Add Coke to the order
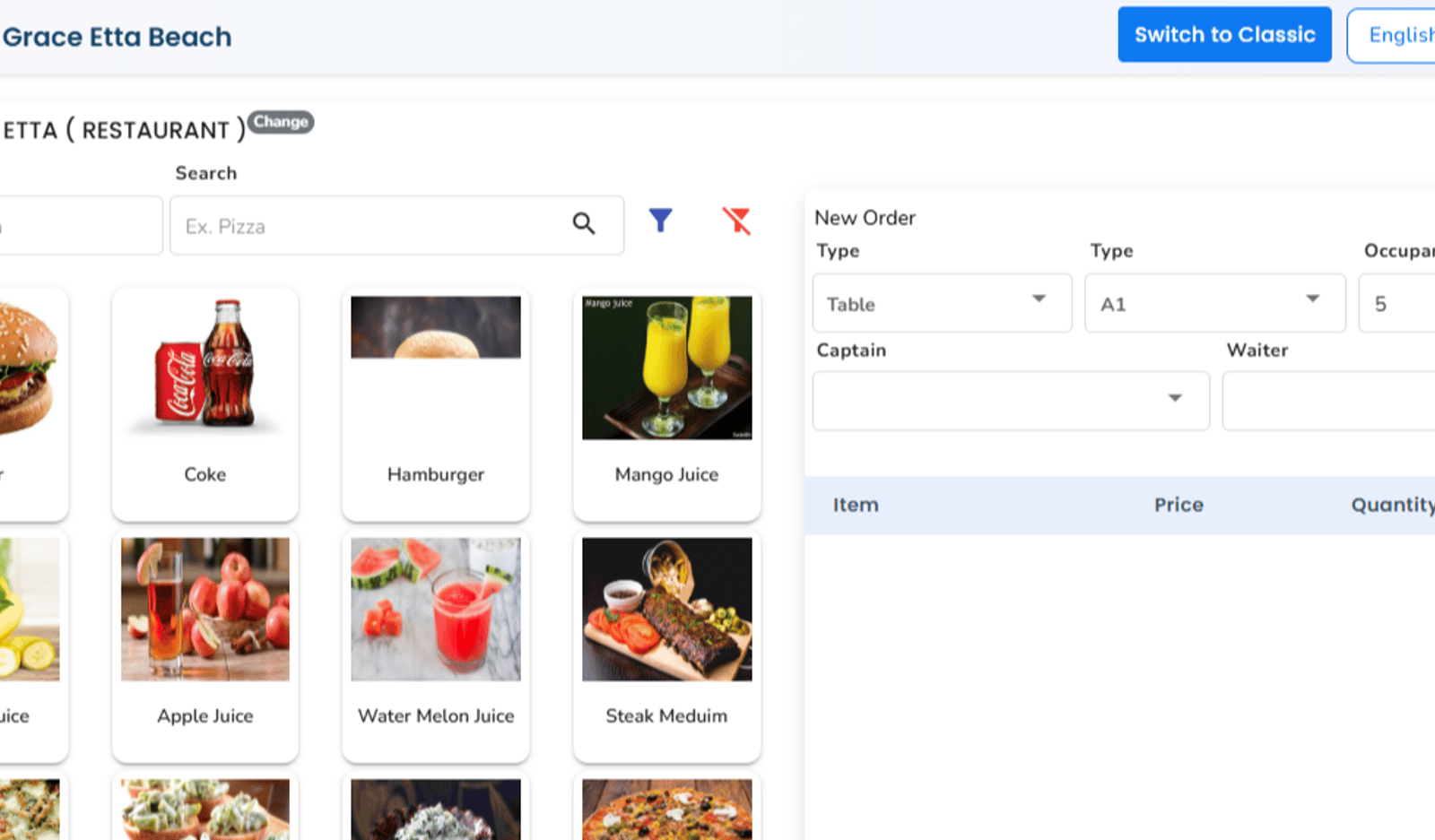 click(205, 404)
